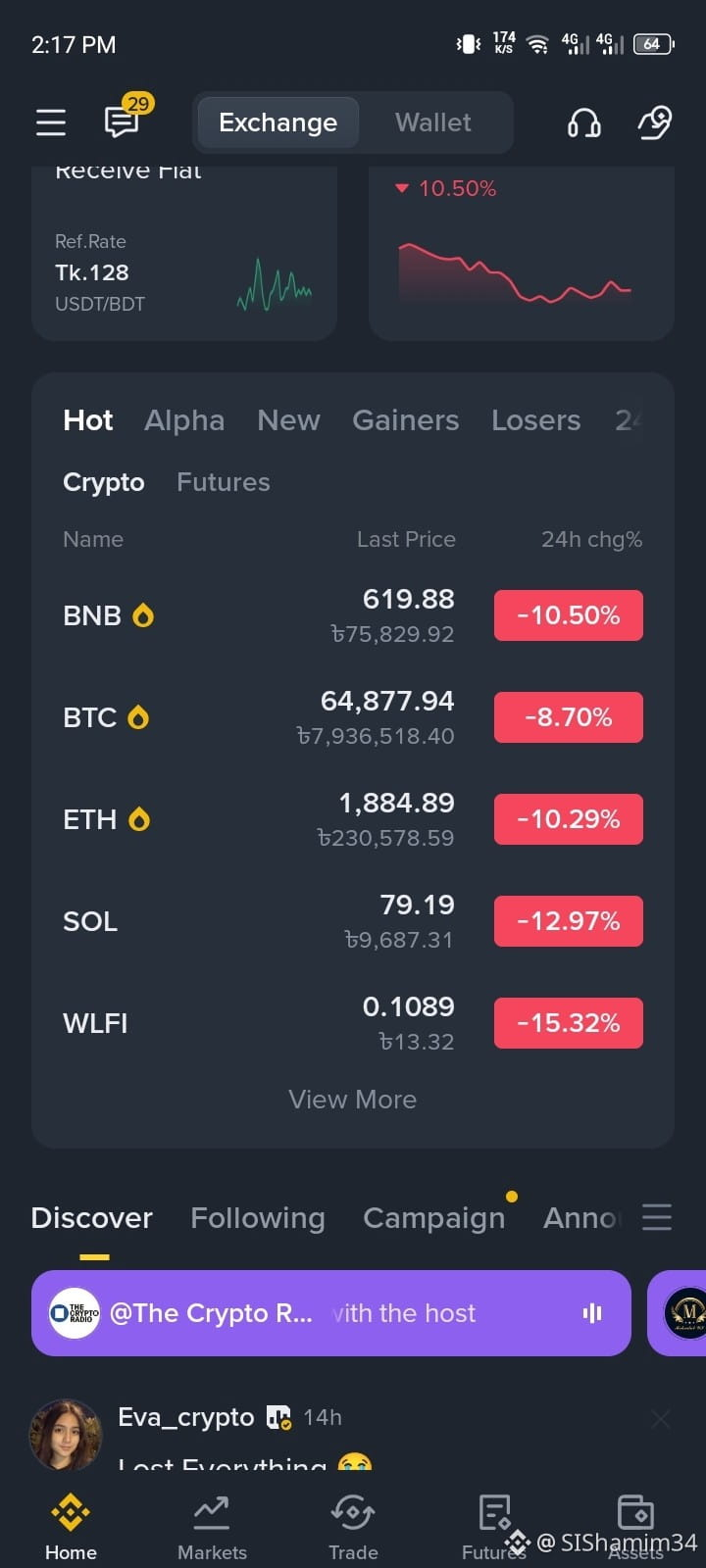Open the red 10.50% drop chart card
Screen dimensions: 706x1568
(x=522, y=253)
